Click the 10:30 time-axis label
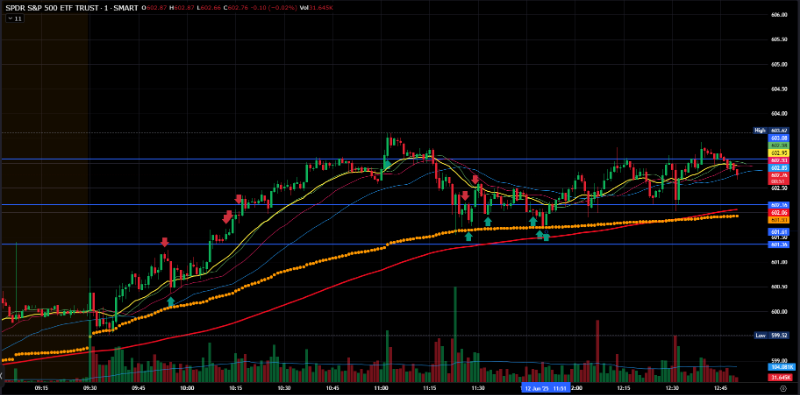The height and width of the screenshot is (395, 800). coord(284,388)
